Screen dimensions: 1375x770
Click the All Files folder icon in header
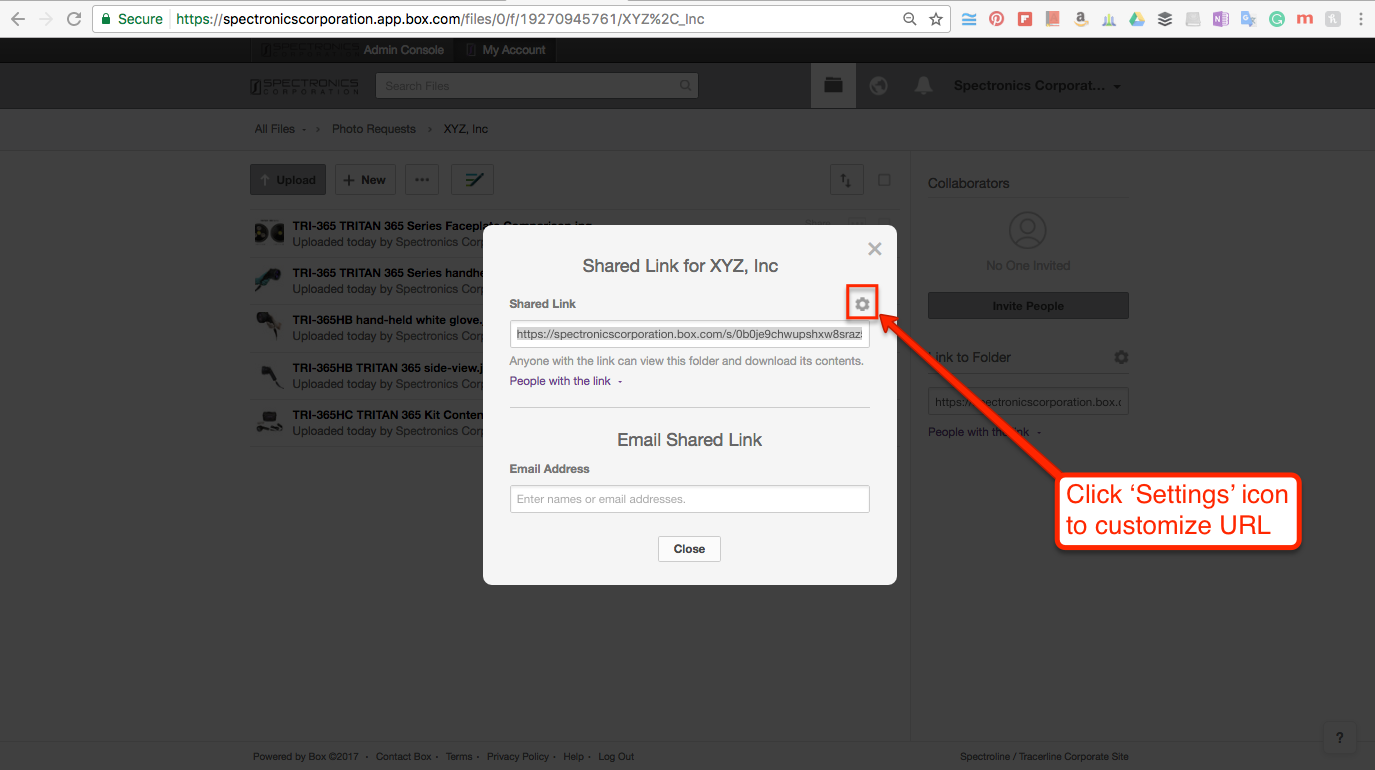[x=833, y=86]
